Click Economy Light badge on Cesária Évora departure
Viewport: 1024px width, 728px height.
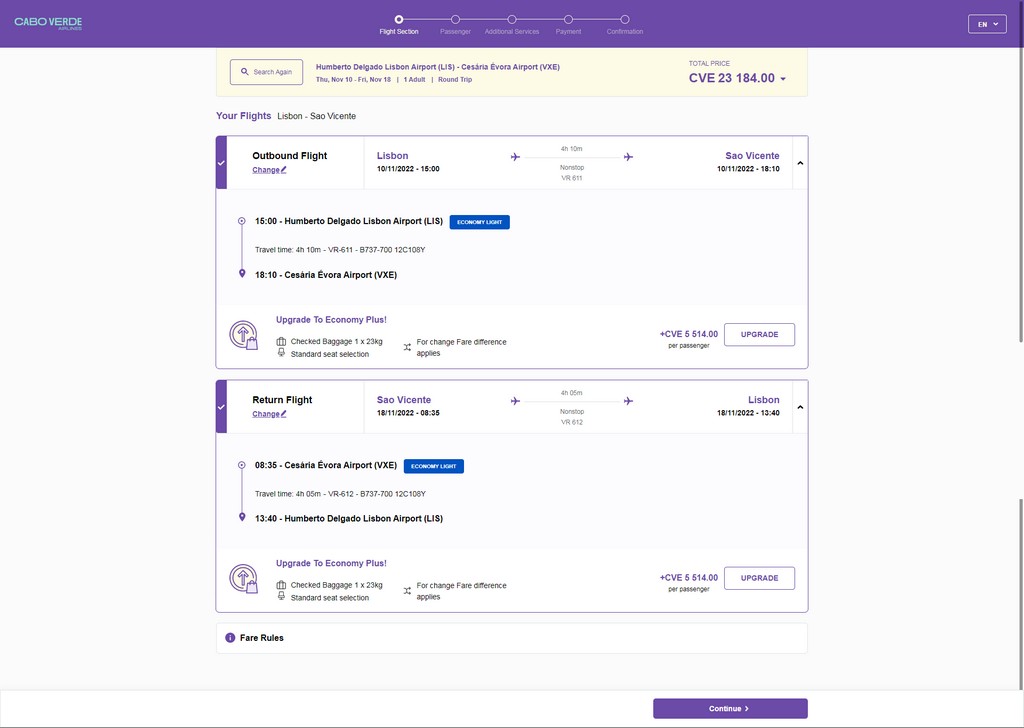[x=434, y=466]
